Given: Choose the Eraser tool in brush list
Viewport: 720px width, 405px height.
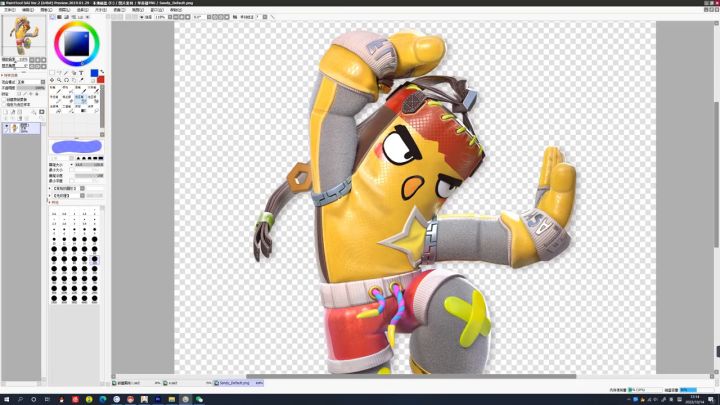Looking at the screenshot, I should 68,100.
